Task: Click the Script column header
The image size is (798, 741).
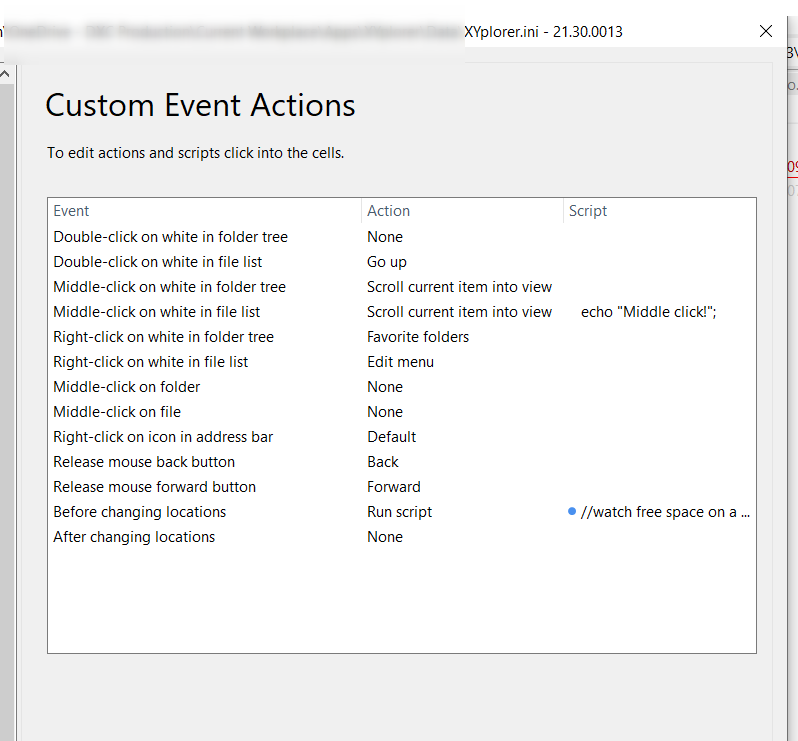Action: 588,211
